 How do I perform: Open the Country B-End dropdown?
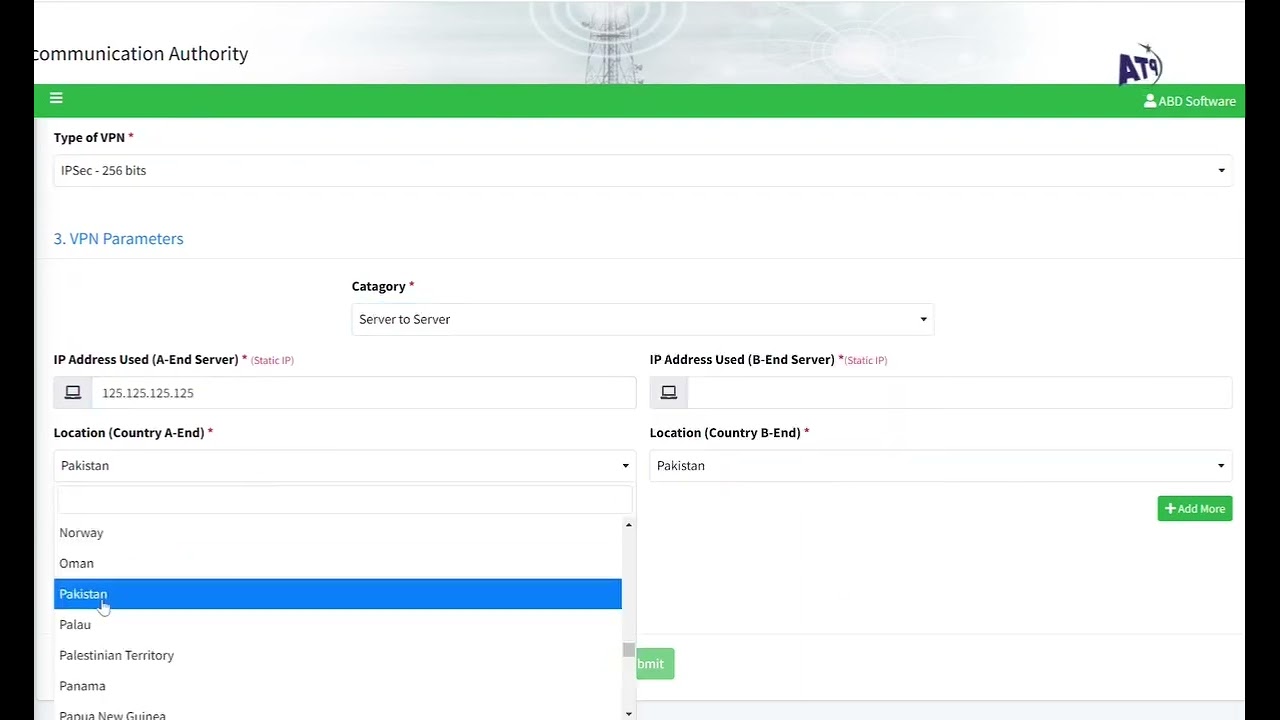[941, 466]
